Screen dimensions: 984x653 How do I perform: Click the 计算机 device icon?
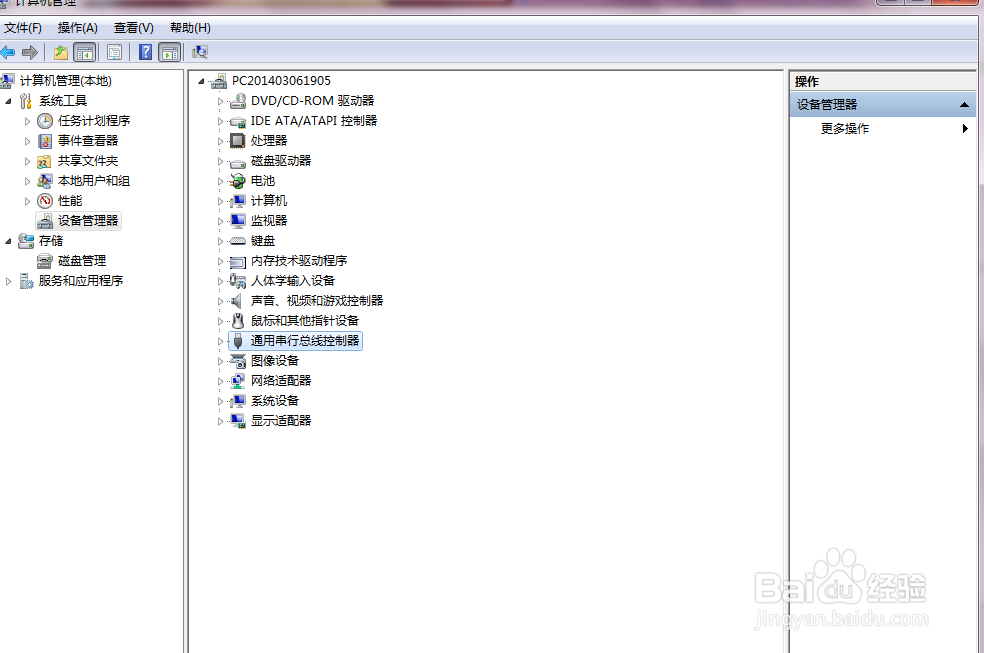click(237, 201)
